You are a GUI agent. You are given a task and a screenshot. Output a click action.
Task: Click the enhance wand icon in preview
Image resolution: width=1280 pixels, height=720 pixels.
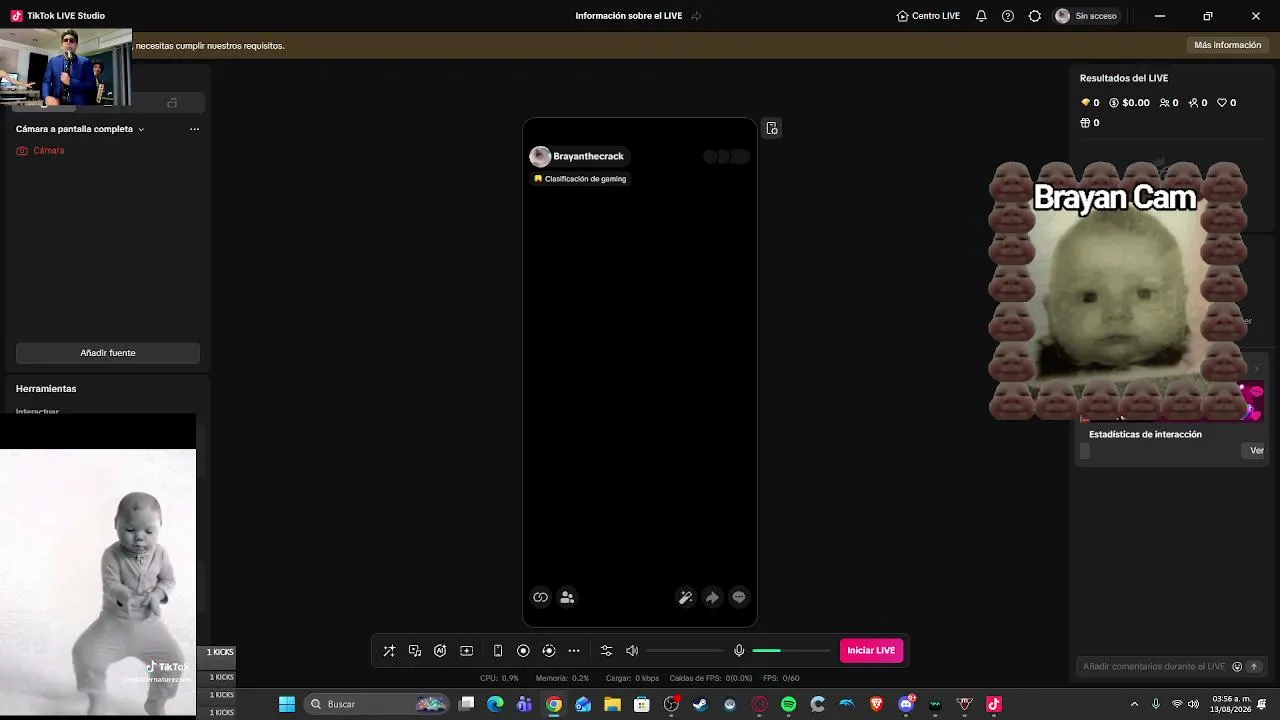[x=685, y=597]
